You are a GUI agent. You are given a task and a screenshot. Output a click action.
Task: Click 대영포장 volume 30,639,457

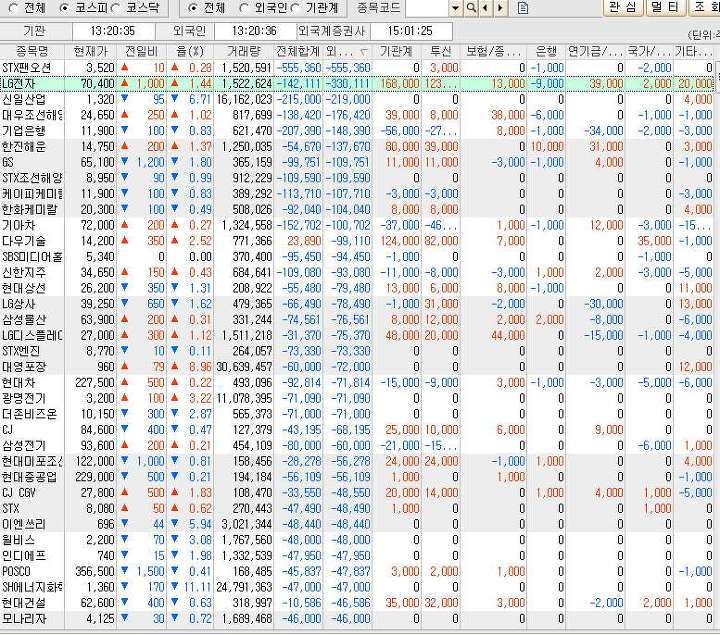244,366
